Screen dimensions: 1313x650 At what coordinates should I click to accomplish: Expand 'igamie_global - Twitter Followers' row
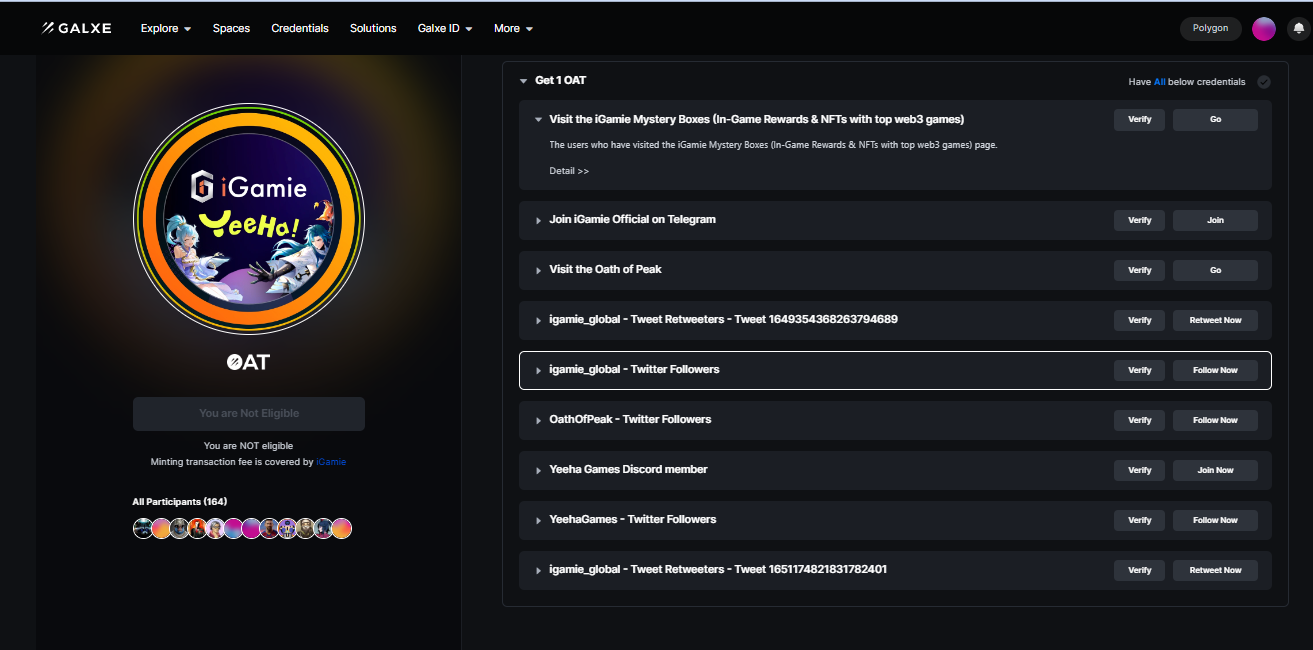click(538, 370)
